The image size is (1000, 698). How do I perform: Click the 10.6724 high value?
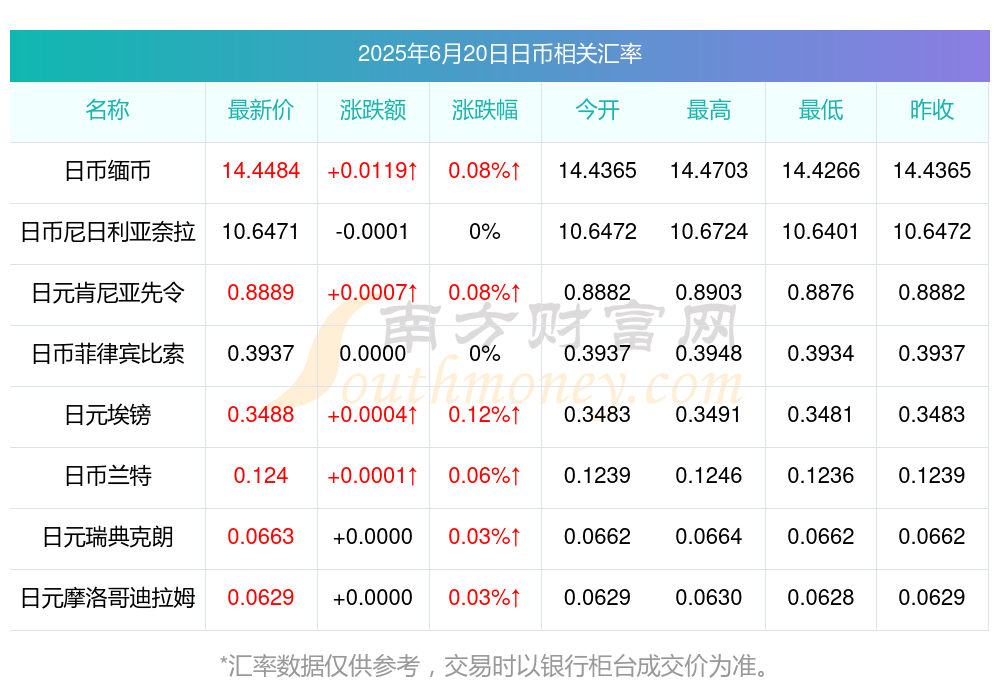tap(709, 231)
